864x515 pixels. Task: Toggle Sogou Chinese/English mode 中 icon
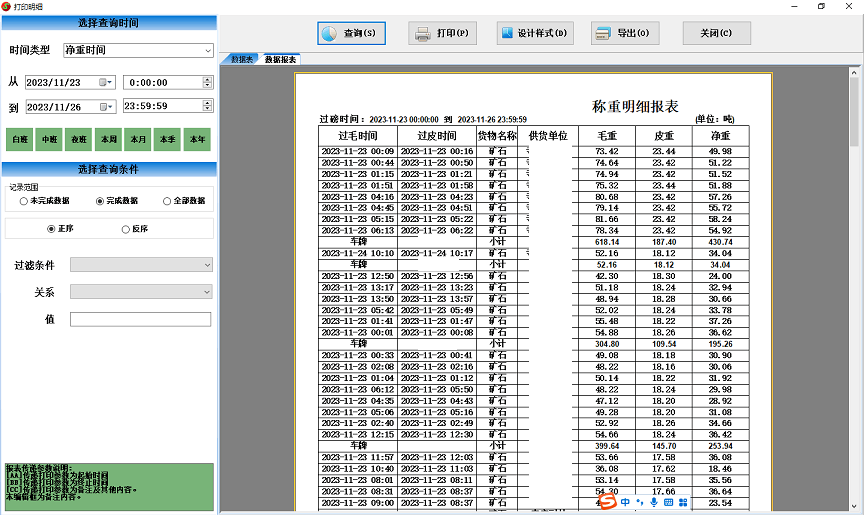626,502
